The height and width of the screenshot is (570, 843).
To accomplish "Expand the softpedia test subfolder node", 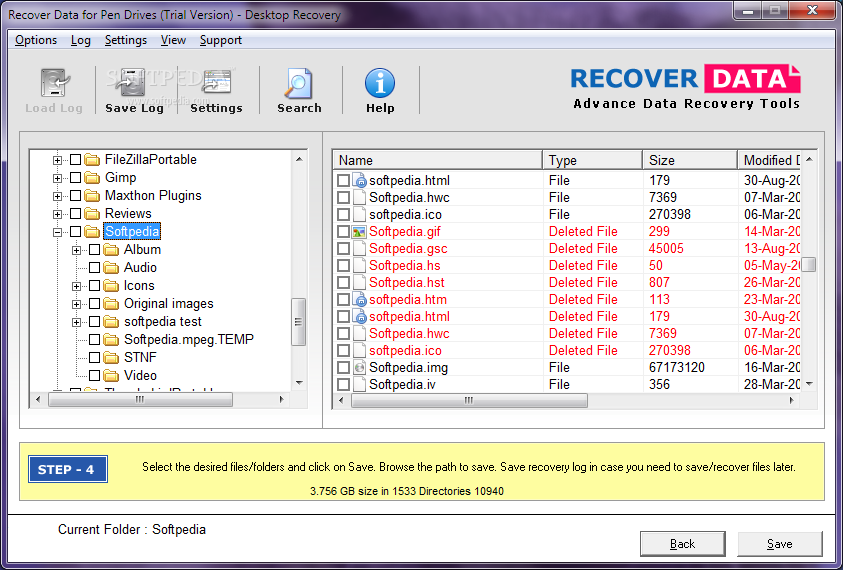I will 76,322.
